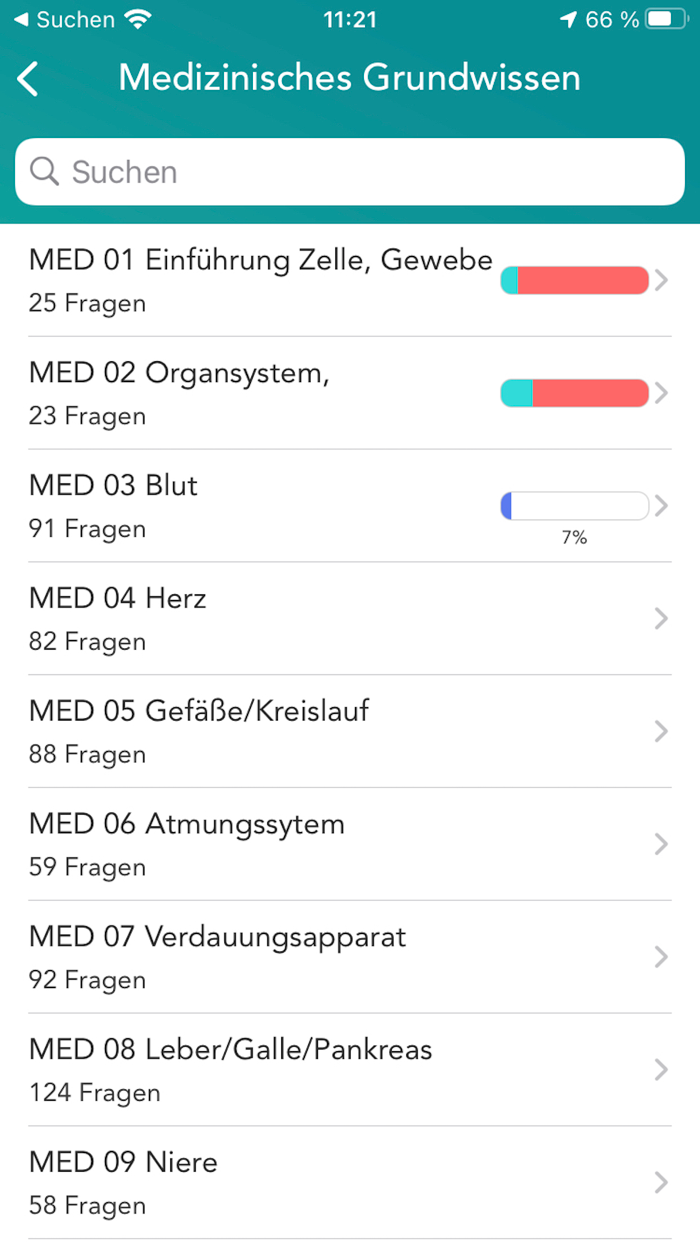
Task: Tap the back arrow to leave Medizinisches Grundwissen
Action: point(28,77)
